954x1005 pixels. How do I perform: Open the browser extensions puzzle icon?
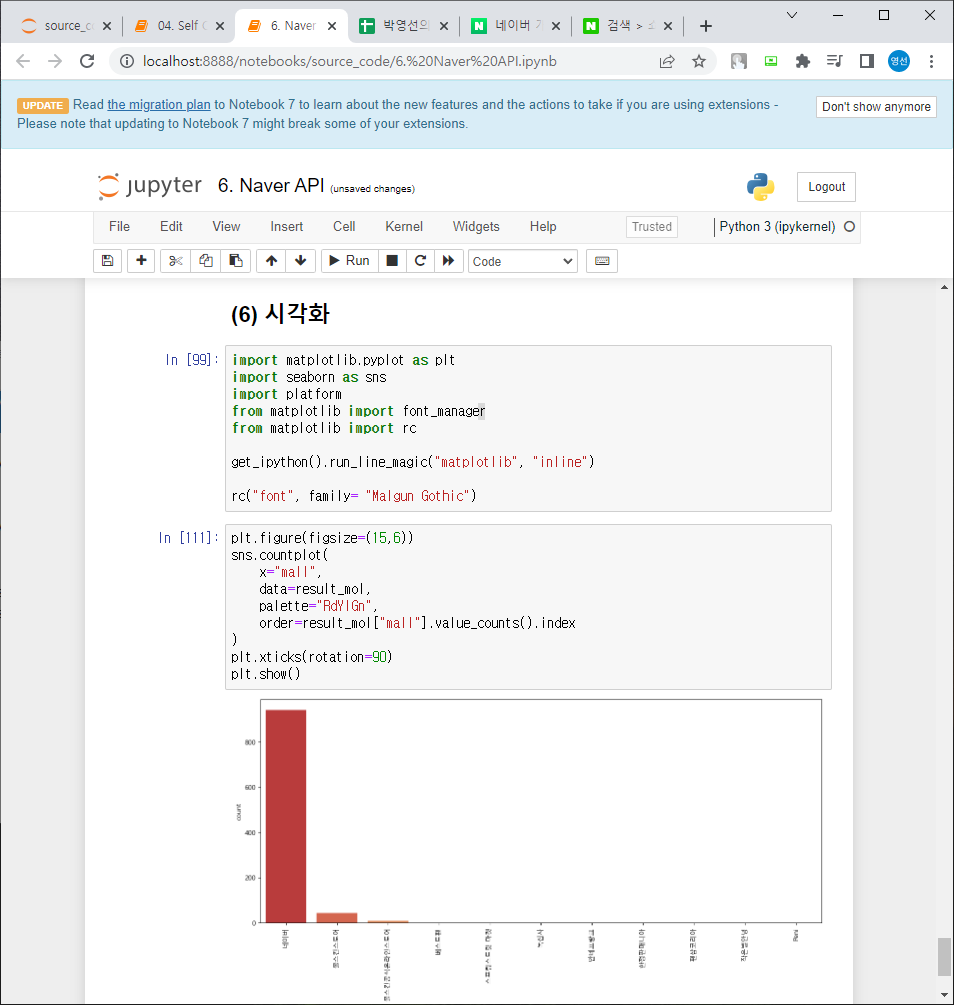802,61
